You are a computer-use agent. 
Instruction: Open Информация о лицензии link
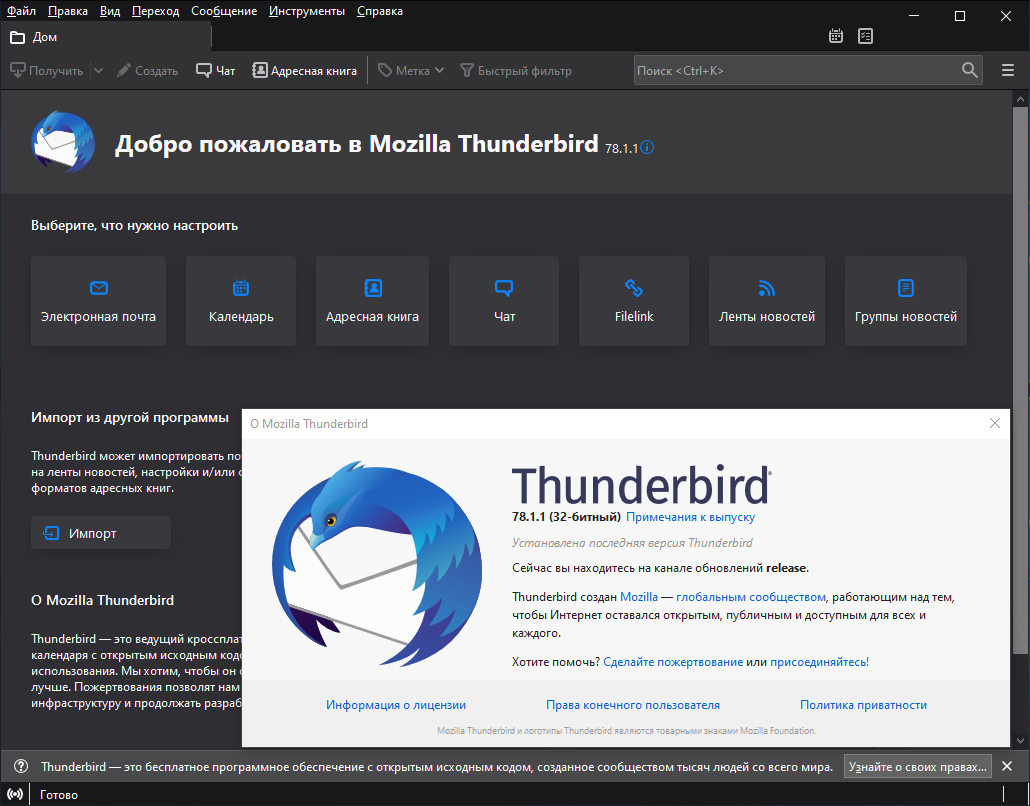396,705
